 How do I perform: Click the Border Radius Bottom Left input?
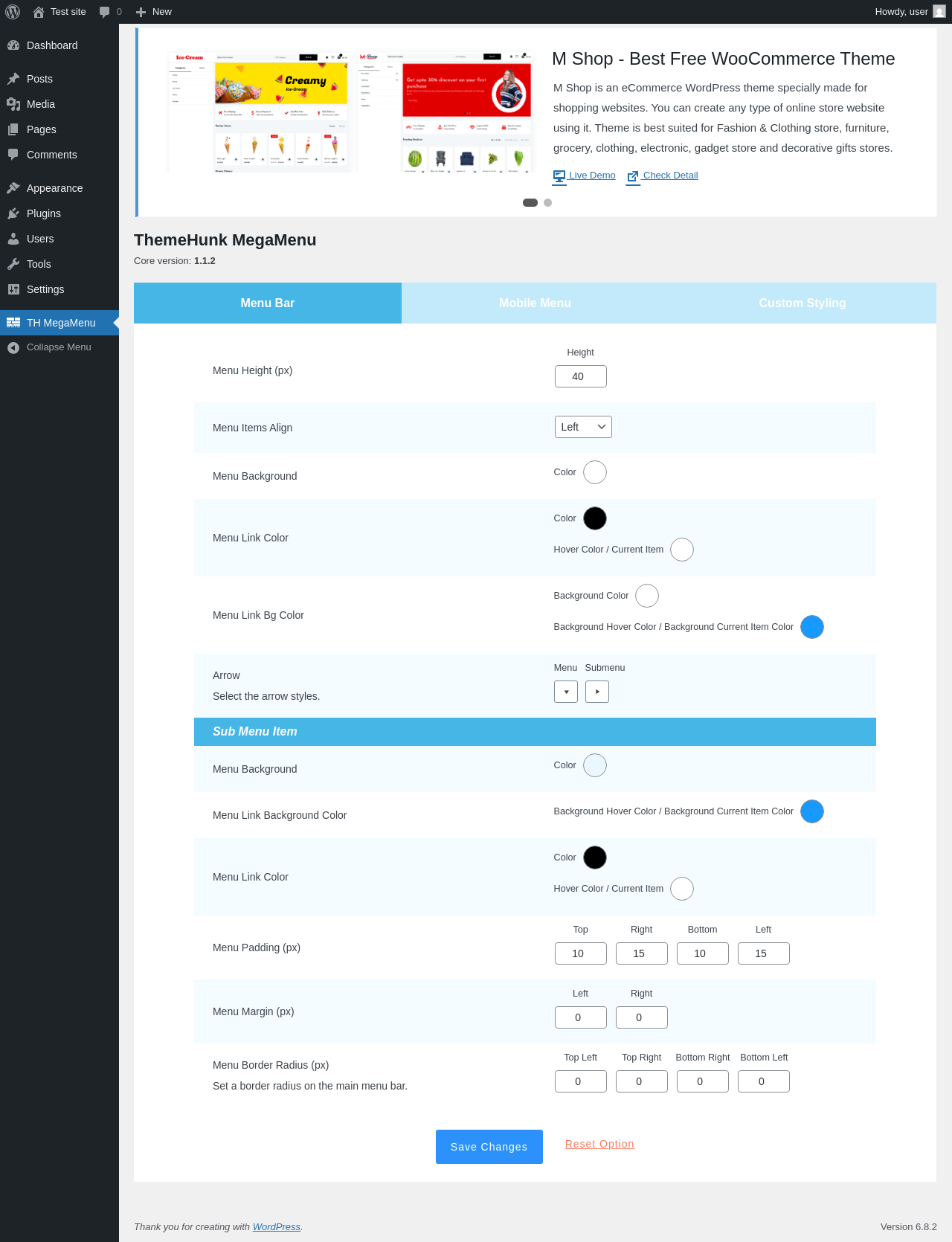(764, 1081)
